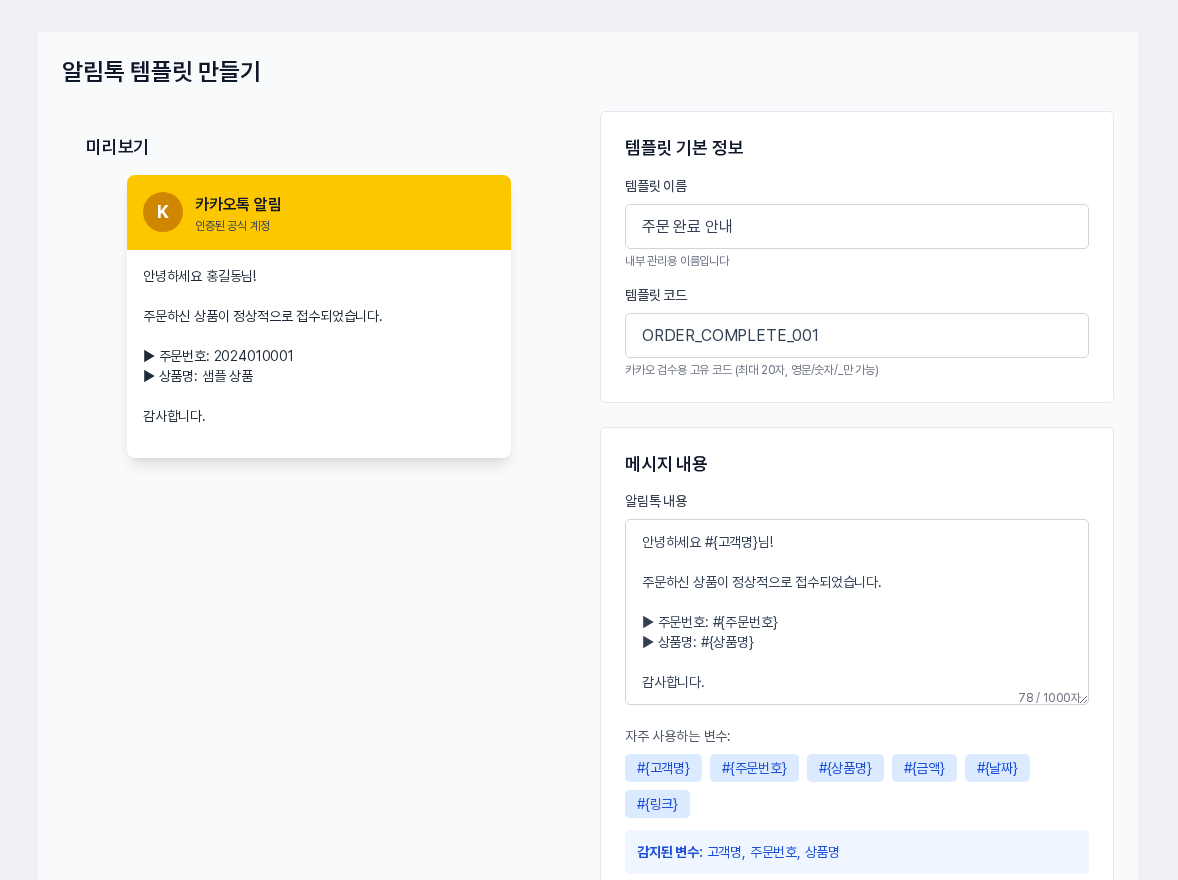
Task: Click the 미리보기 heading
Action: [117, 147]
